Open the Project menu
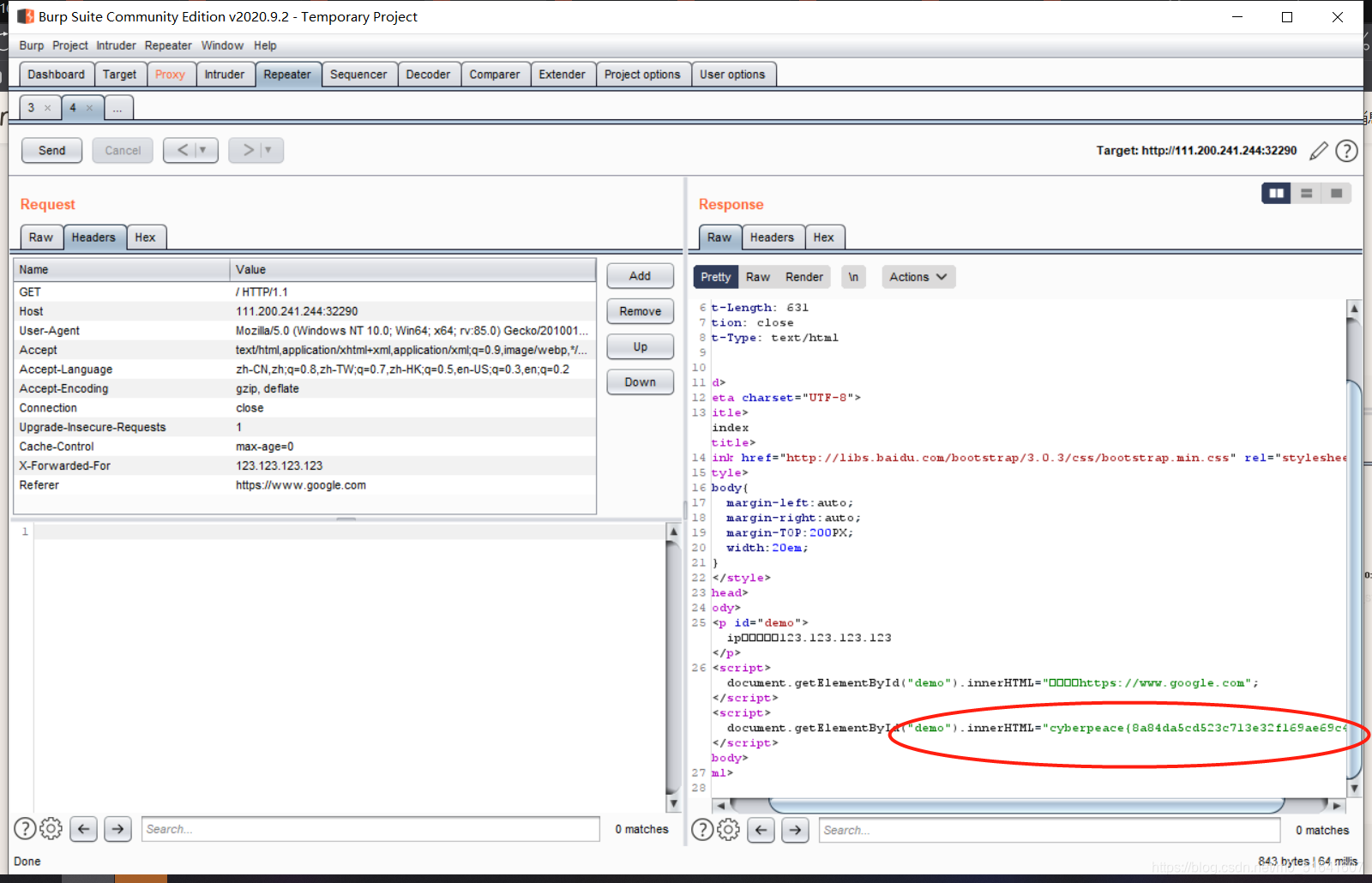 tap(70, 45)
